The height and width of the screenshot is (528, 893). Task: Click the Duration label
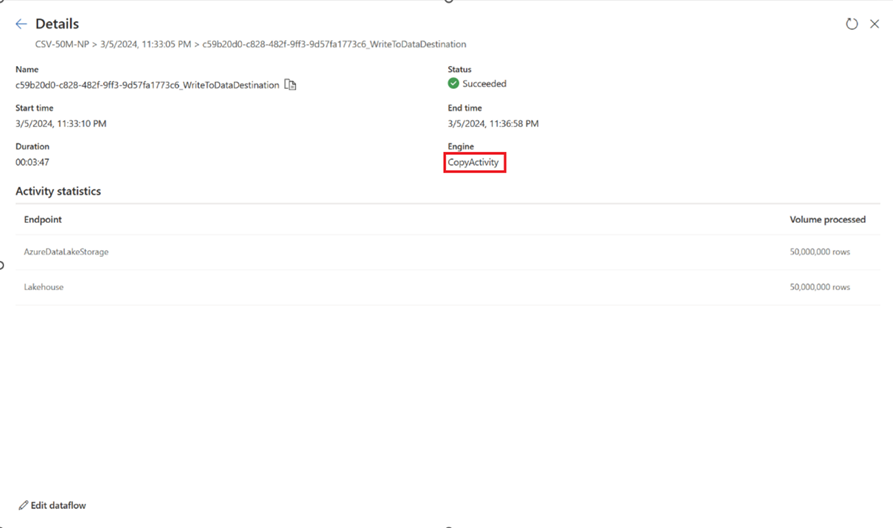point(32,147)
